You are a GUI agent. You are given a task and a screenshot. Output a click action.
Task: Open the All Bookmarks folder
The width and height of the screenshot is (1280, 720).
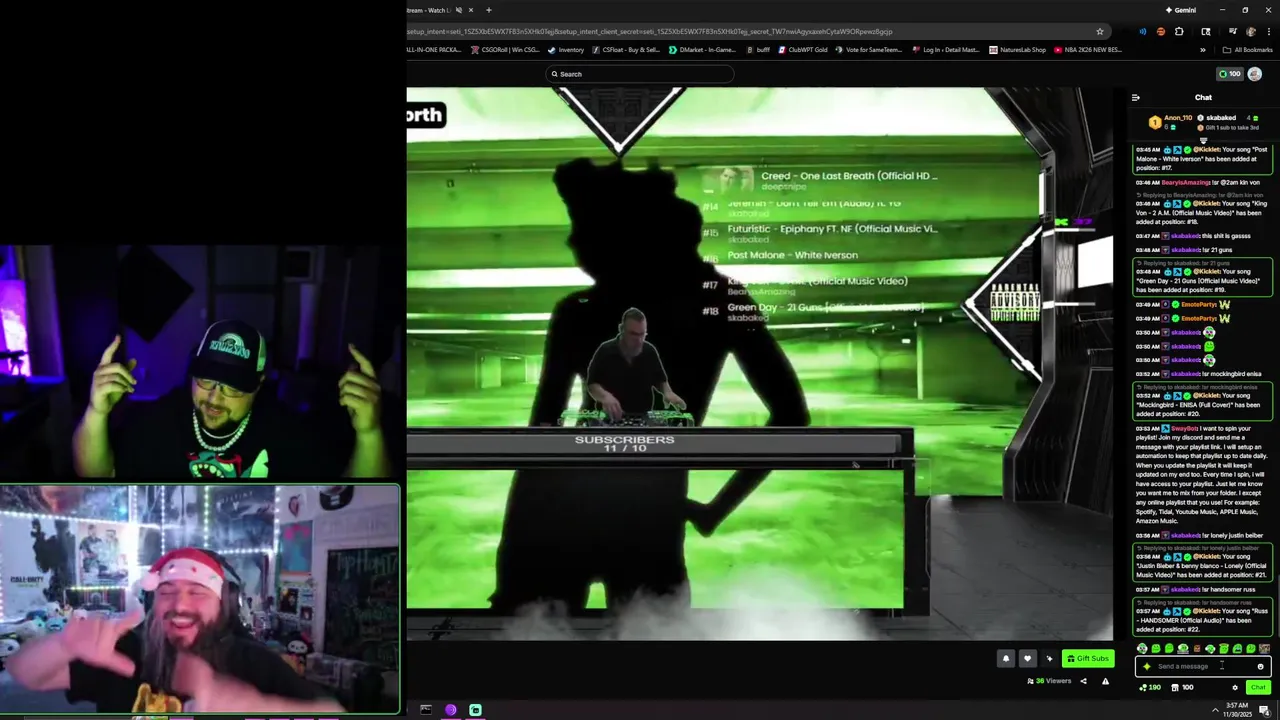pyautogui.click(x=1248, y=49)
